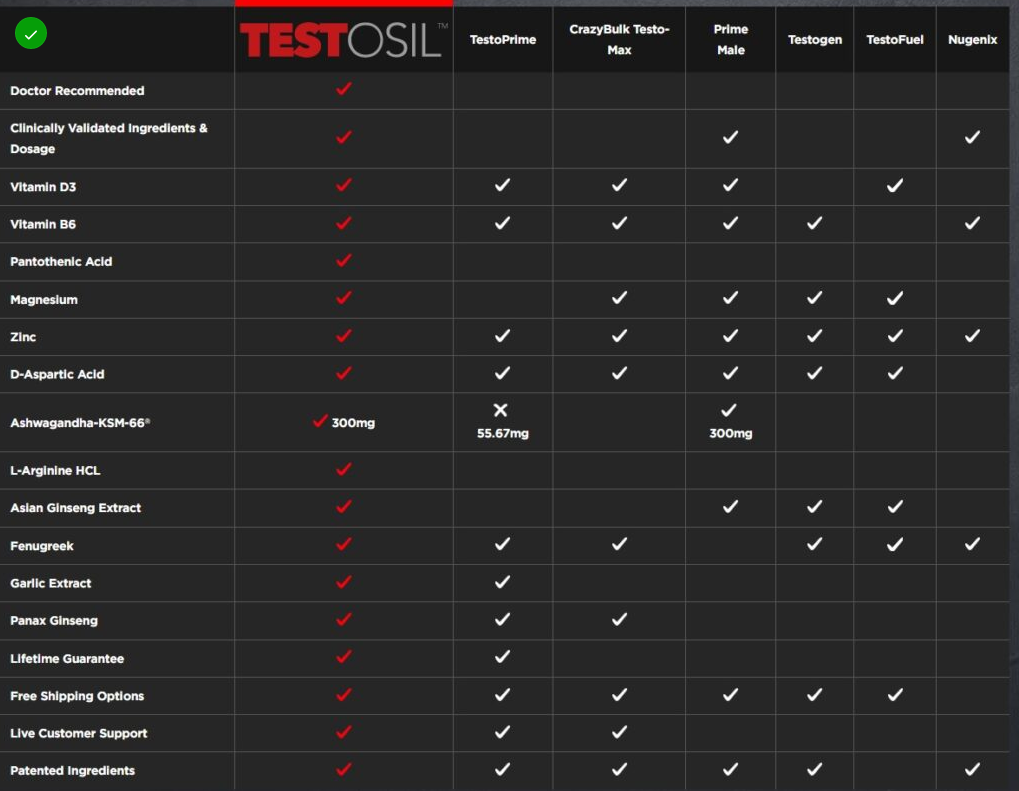Click the Nugenix column header
The height and width of the screenshot is (791, 1019).
pyautogui.click(x=972, y=40)
